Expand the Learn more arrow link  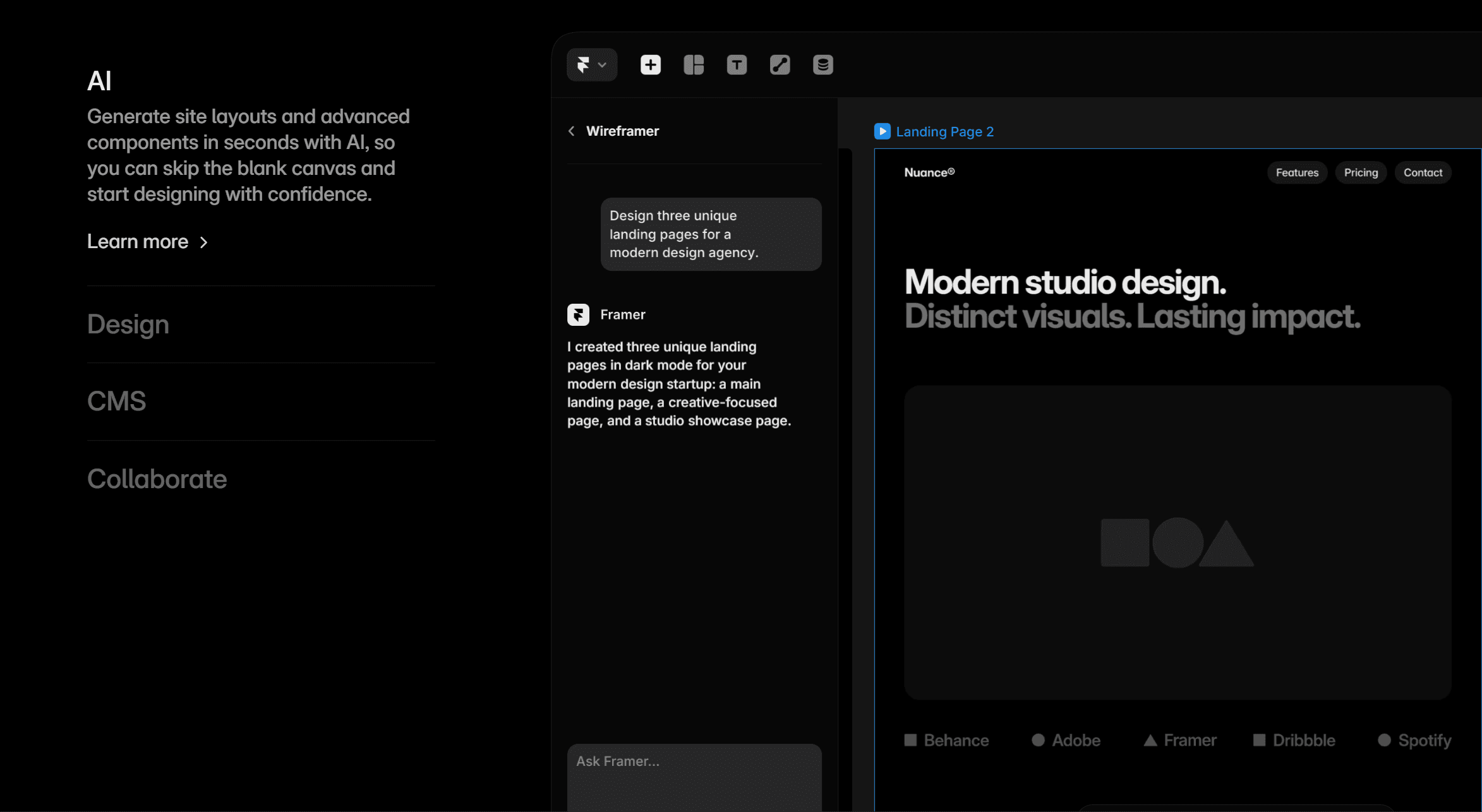coord(203,242)
